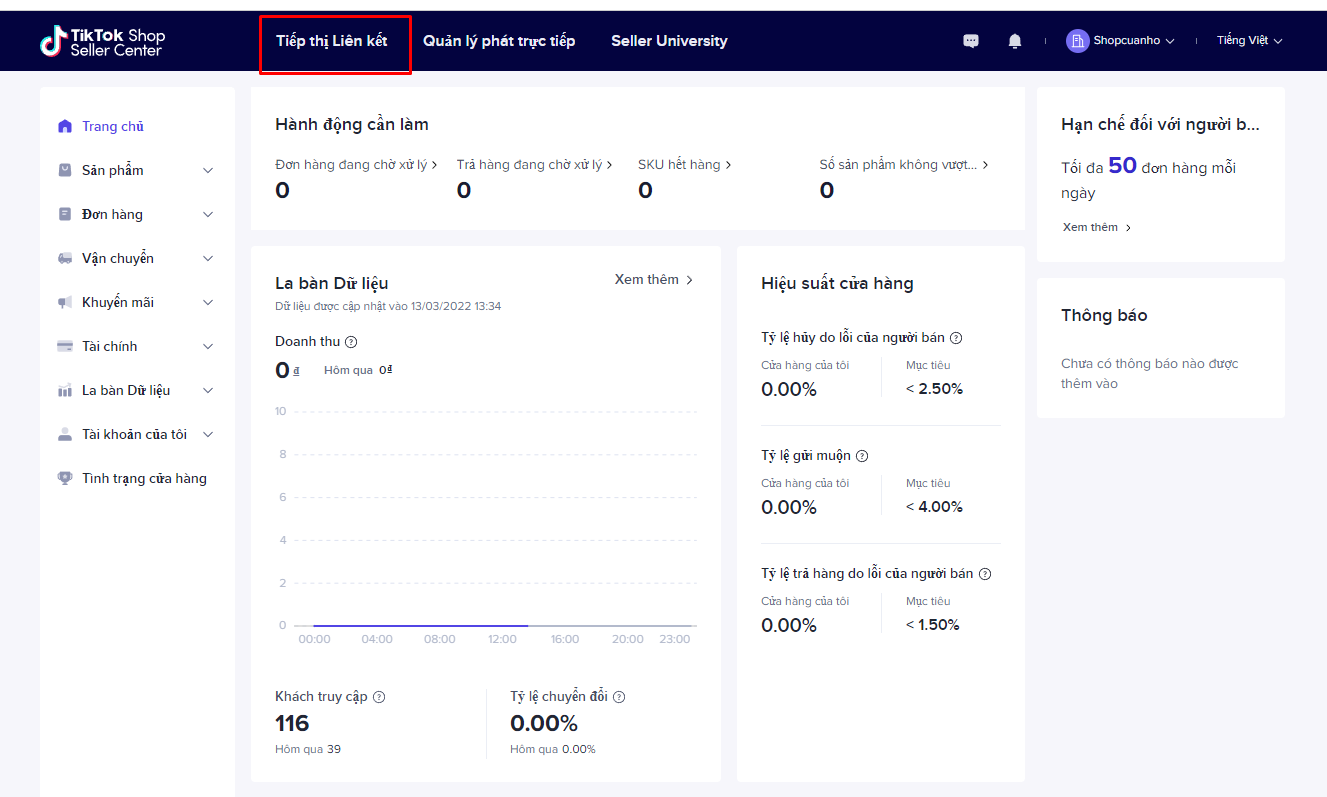The image size is (1327, 797).
Task: Open SKU hết hàng link
Action: [x=685, y=164]
